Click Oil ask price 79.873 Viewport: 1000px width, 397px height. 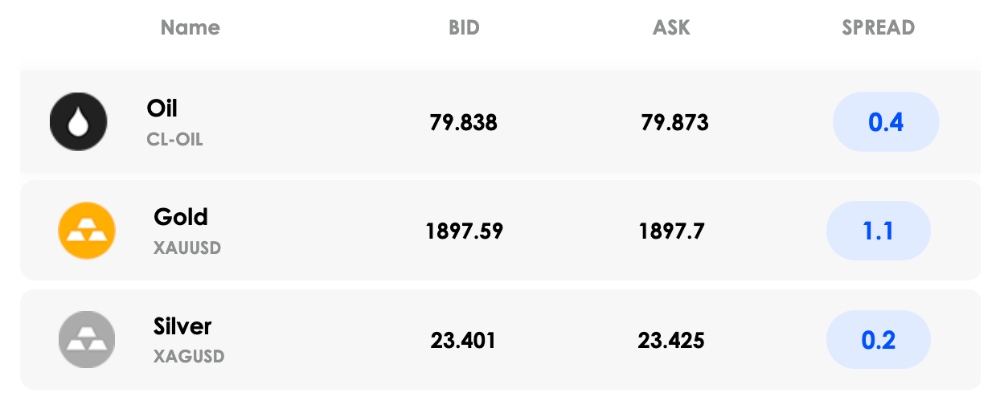(675, 122)
